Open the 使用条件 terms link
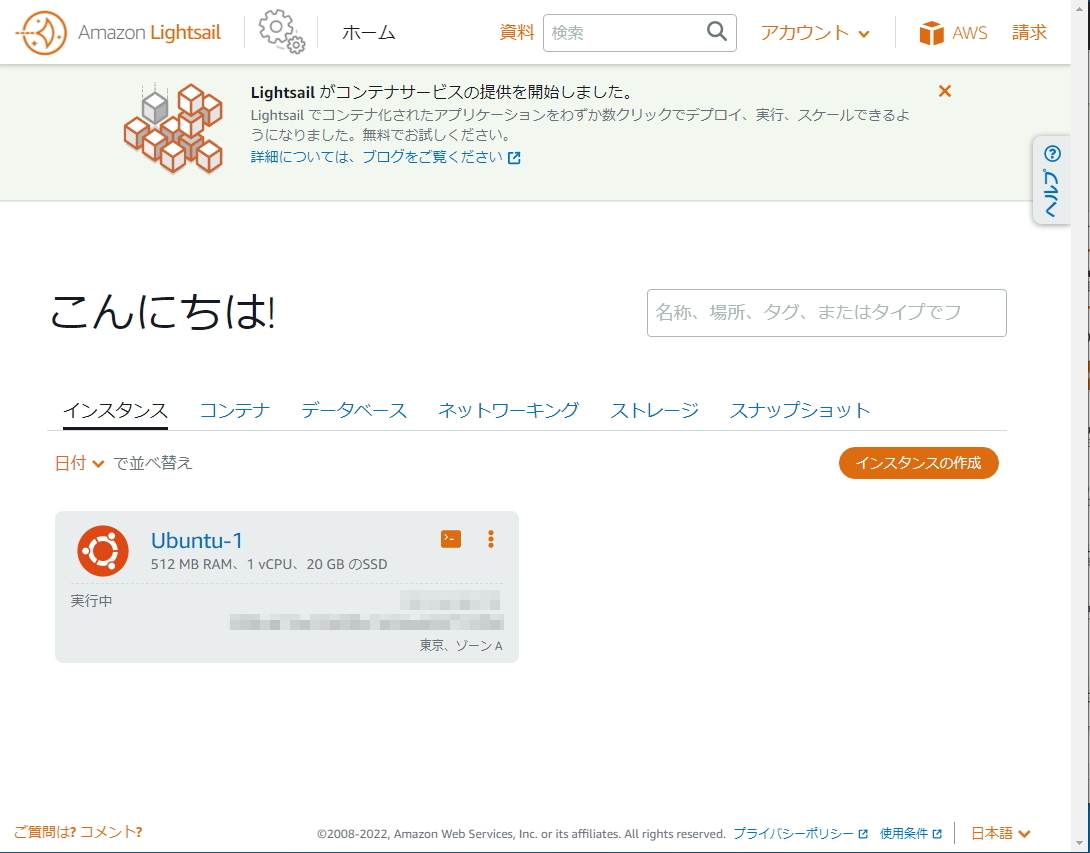The height and width of the screenshot is (853, 1090). click(x=910, y=833)
